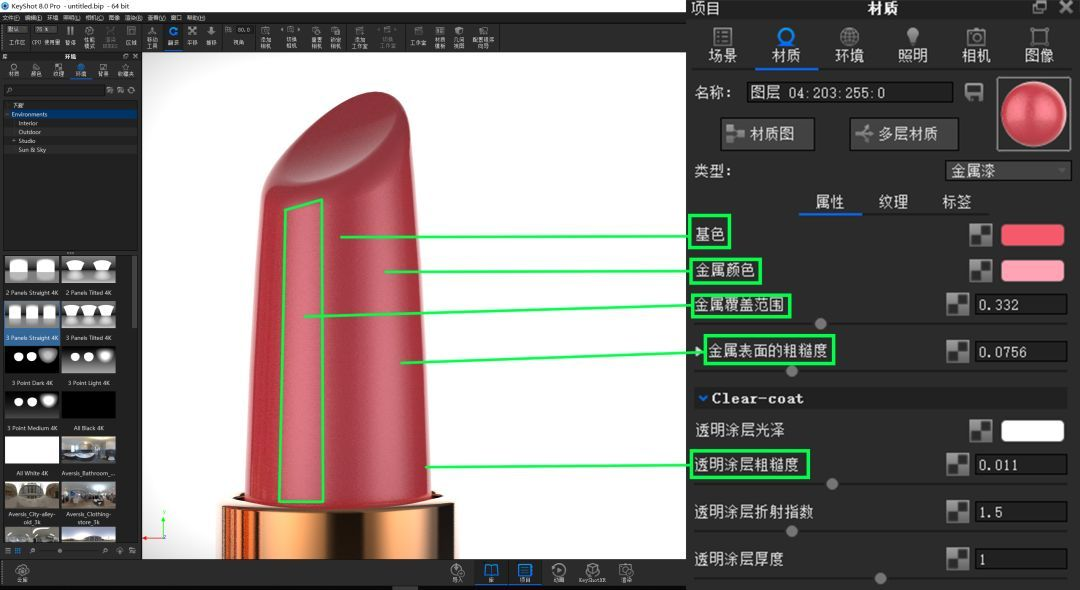Image resolution: width=1080 pixels, height=590 pixels.
Task: Click the 动画 (Animation) icon in bottom bar
Action: (x=558, y=571)
